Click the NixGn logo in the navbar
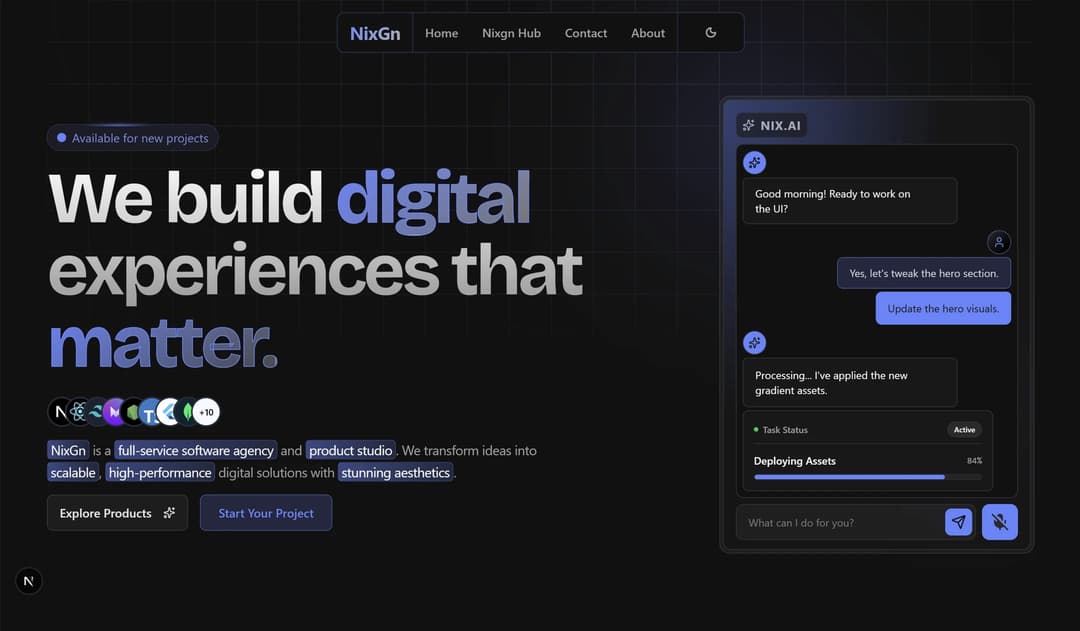 pos(375,32)
